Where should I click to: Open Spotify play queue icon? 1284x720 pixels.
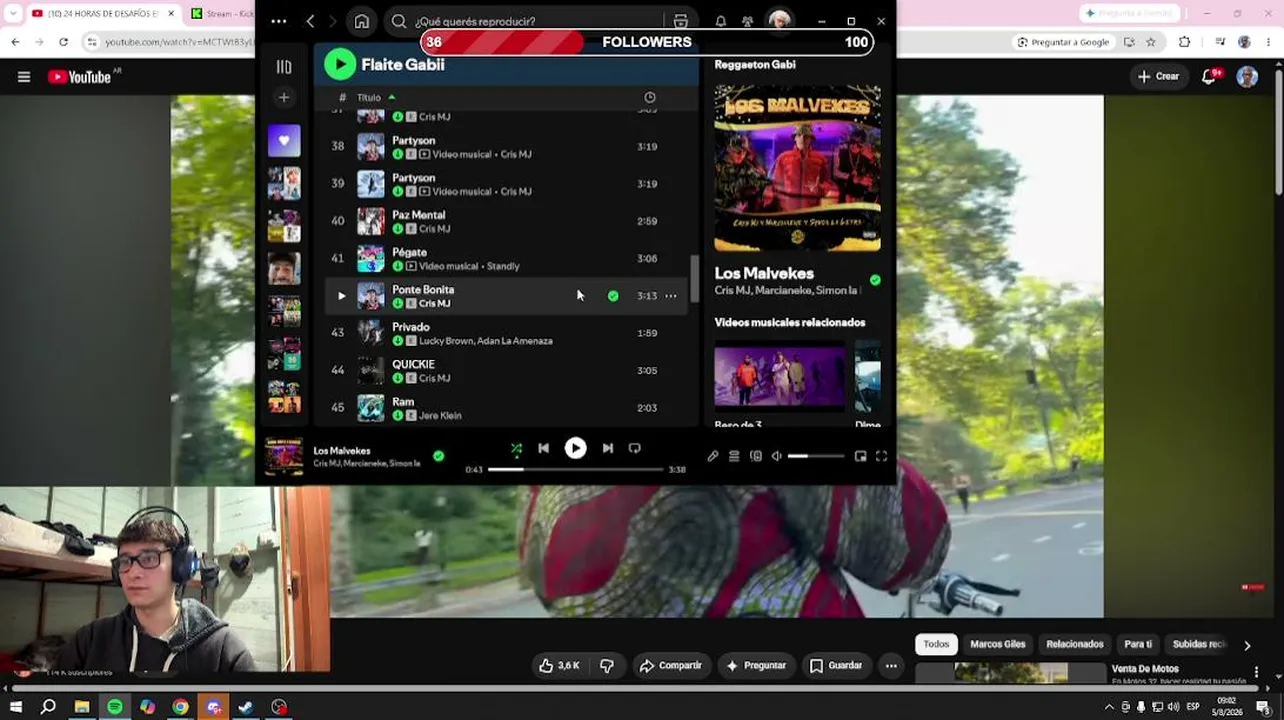(x=734, y=456)
